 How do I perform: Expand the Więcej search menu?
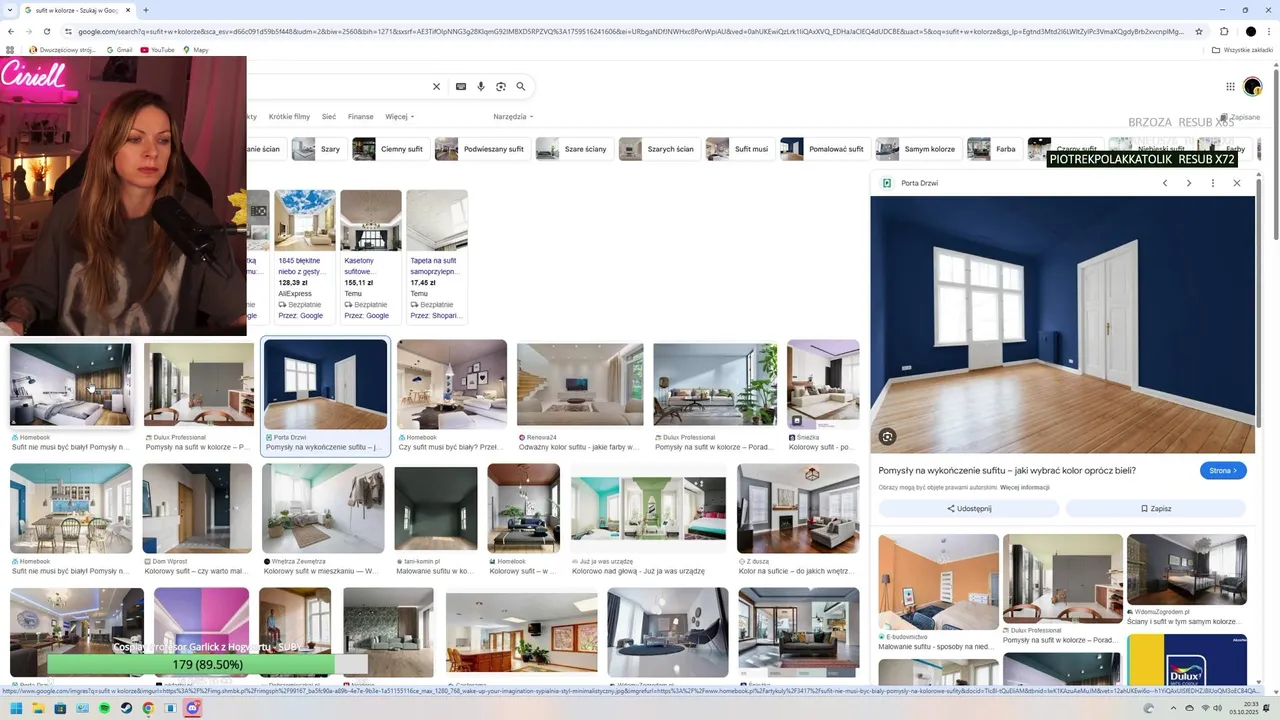[x=399, y=116]
